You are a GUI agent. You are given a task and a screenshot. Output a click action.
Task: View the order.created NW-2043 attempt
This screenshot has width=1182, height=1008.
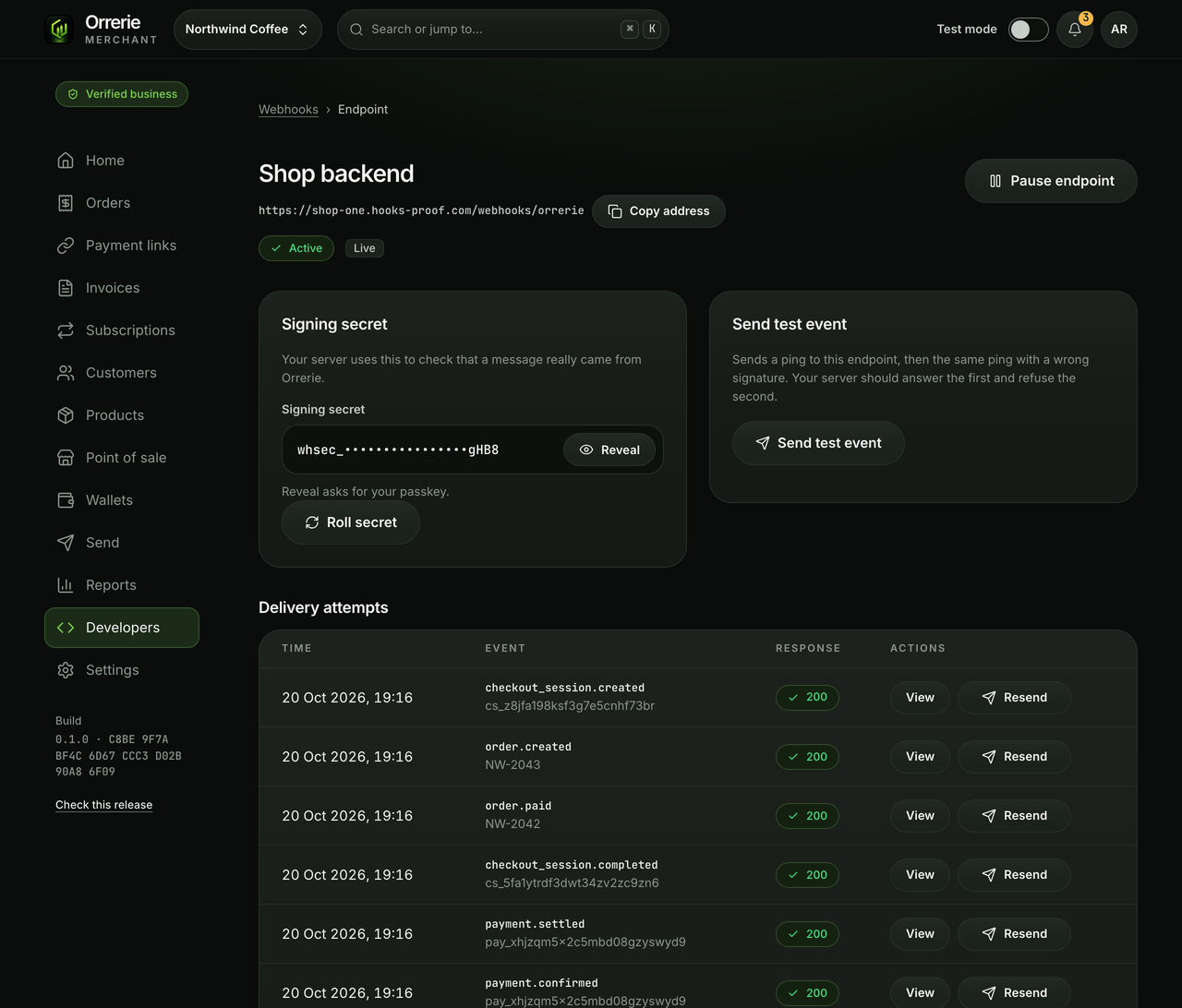pos(920,757)
